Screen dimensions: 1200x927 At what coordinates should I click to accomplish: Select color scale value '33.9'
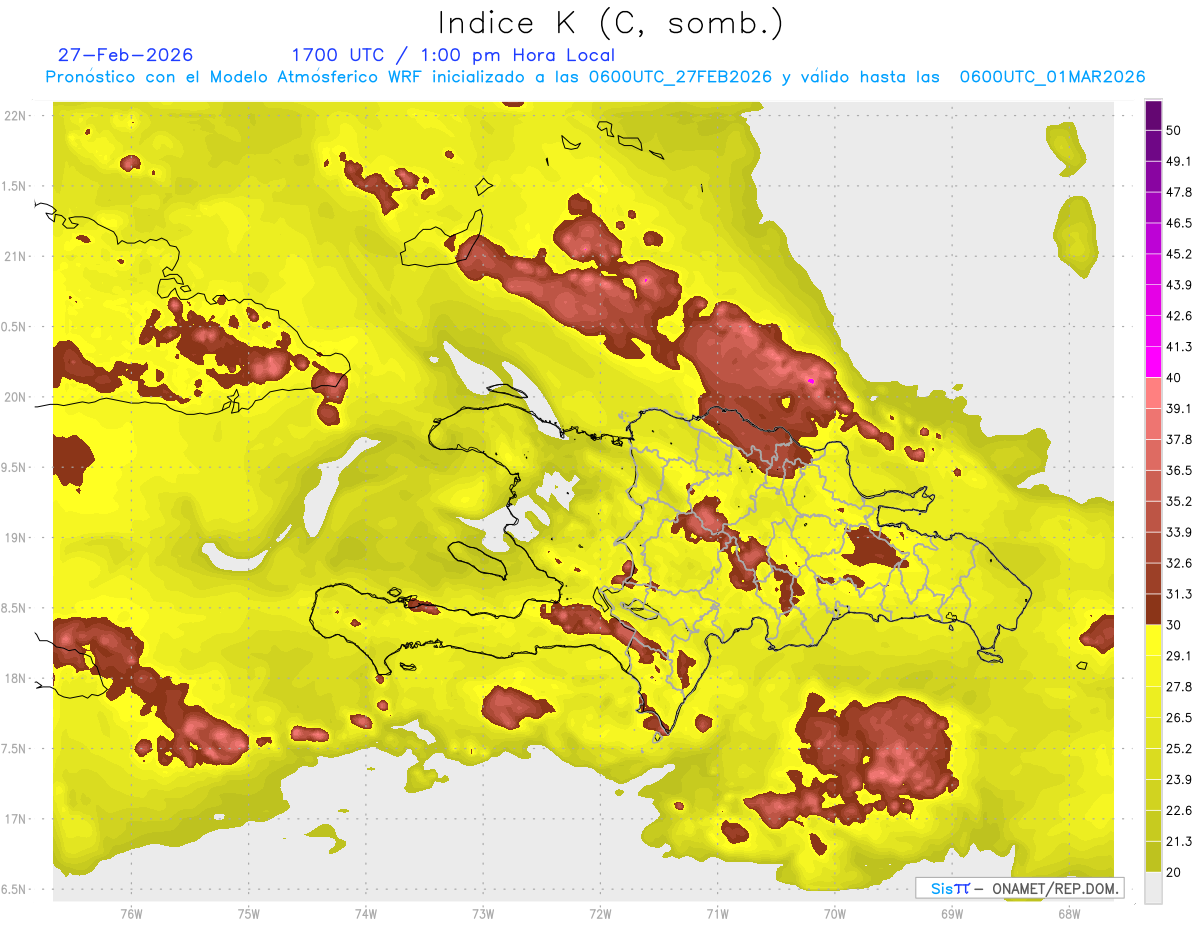click(1179, 532)
